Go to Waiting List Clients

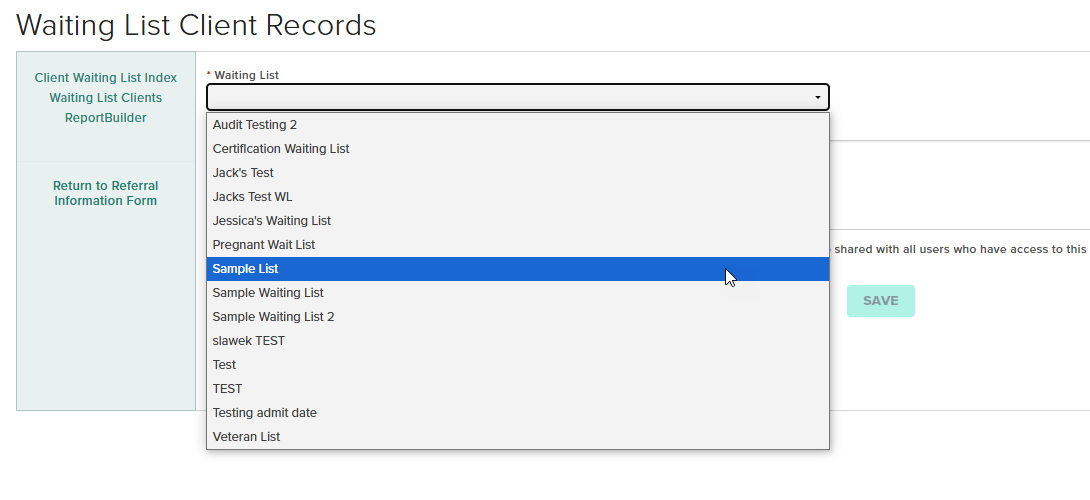(x=106, y=98)
